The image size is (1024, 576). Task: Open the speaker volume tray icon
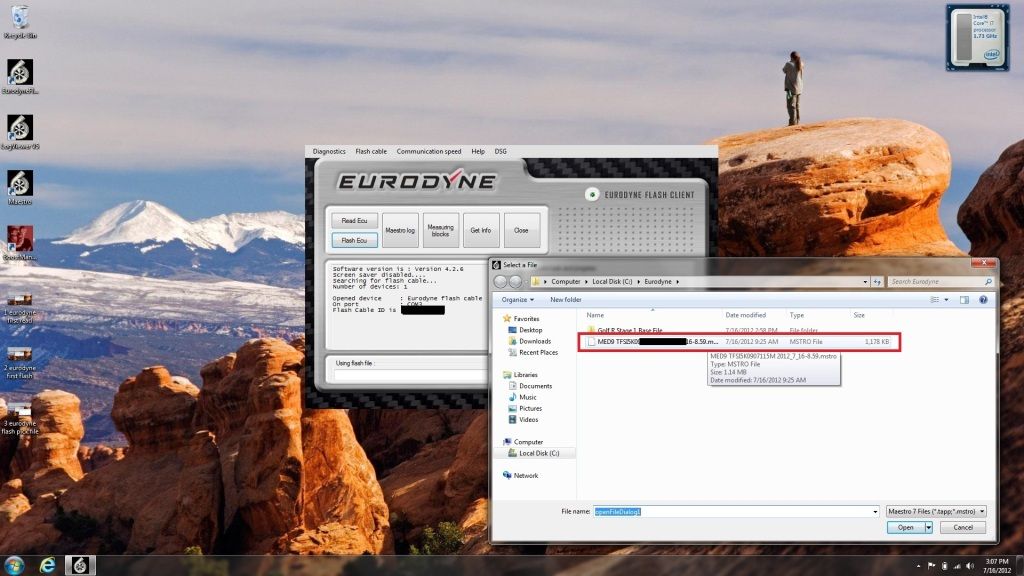click(970, 566)
